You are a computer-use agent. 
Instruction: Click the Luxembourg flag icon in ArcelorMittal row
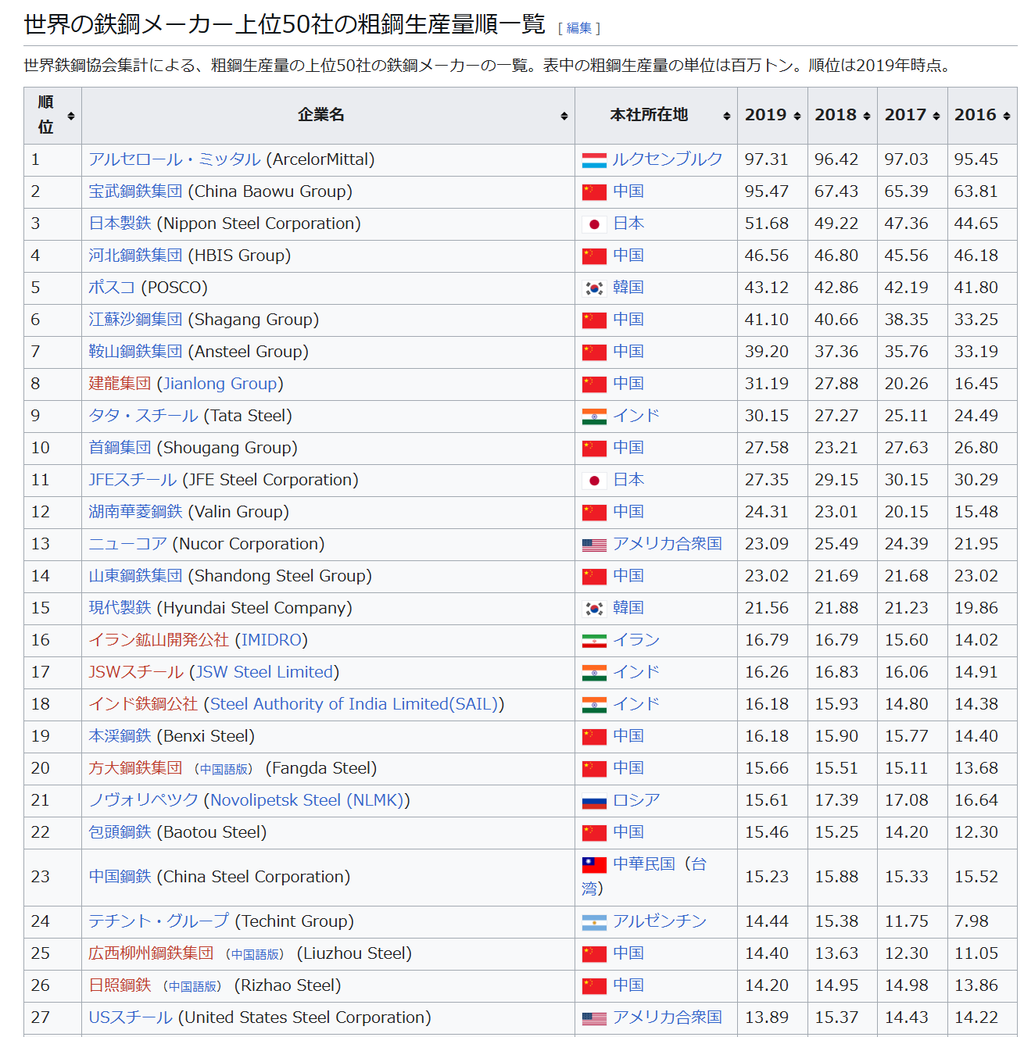(x=594, y=160)
